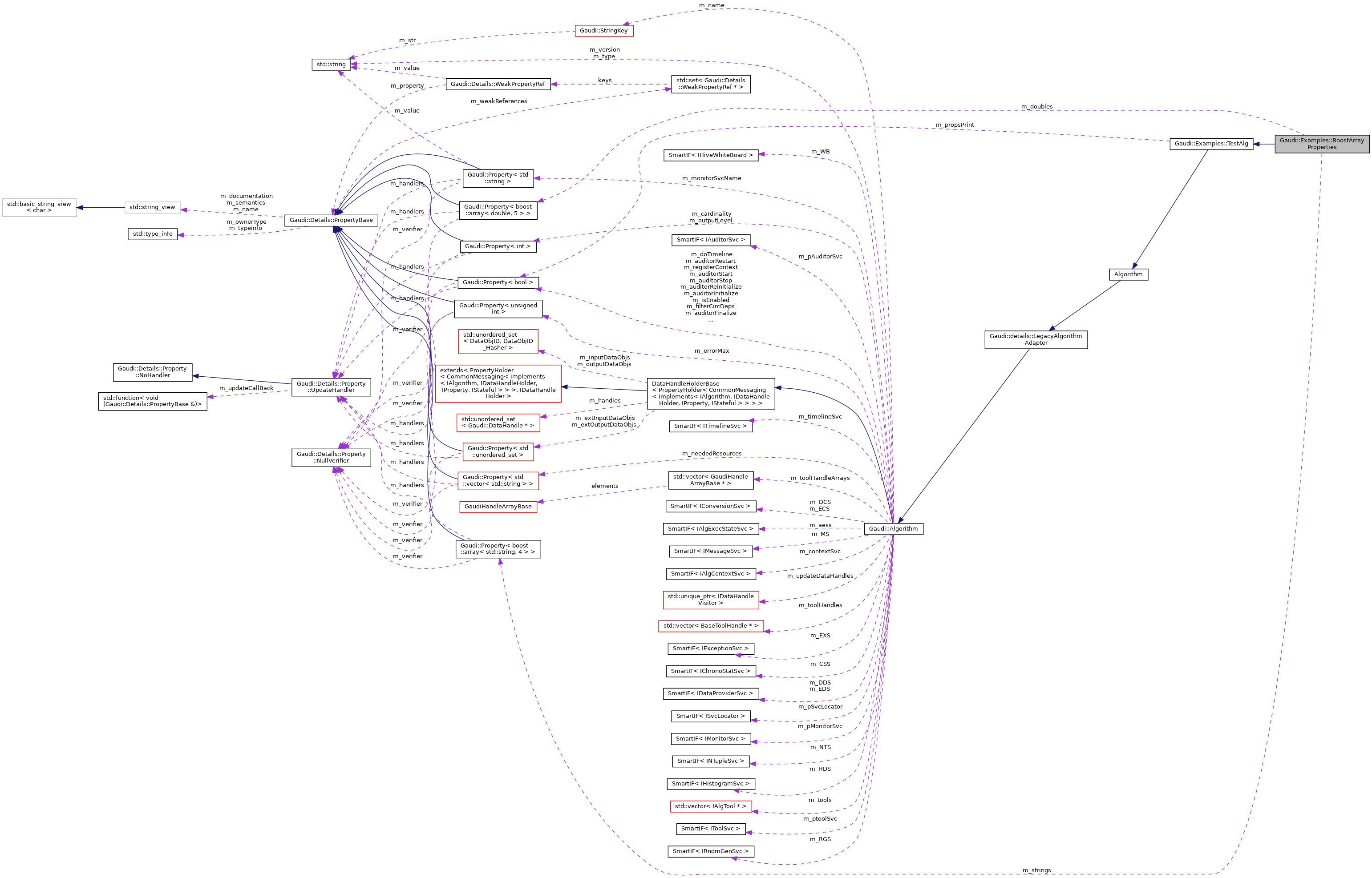Click the m_errorMax edge label
This screenshot has height=878, width=1372.
click(712, 351)
